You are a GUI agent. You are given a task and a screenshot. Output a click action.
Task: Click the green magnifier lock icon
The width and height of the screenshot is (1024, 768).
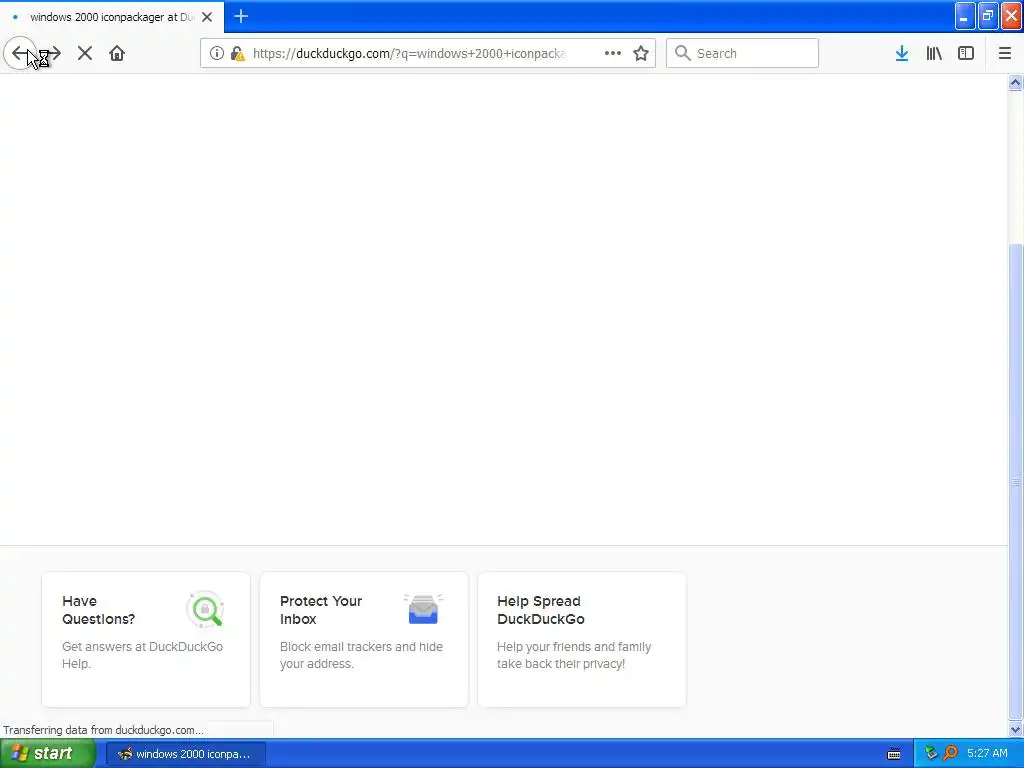(205, 609)
